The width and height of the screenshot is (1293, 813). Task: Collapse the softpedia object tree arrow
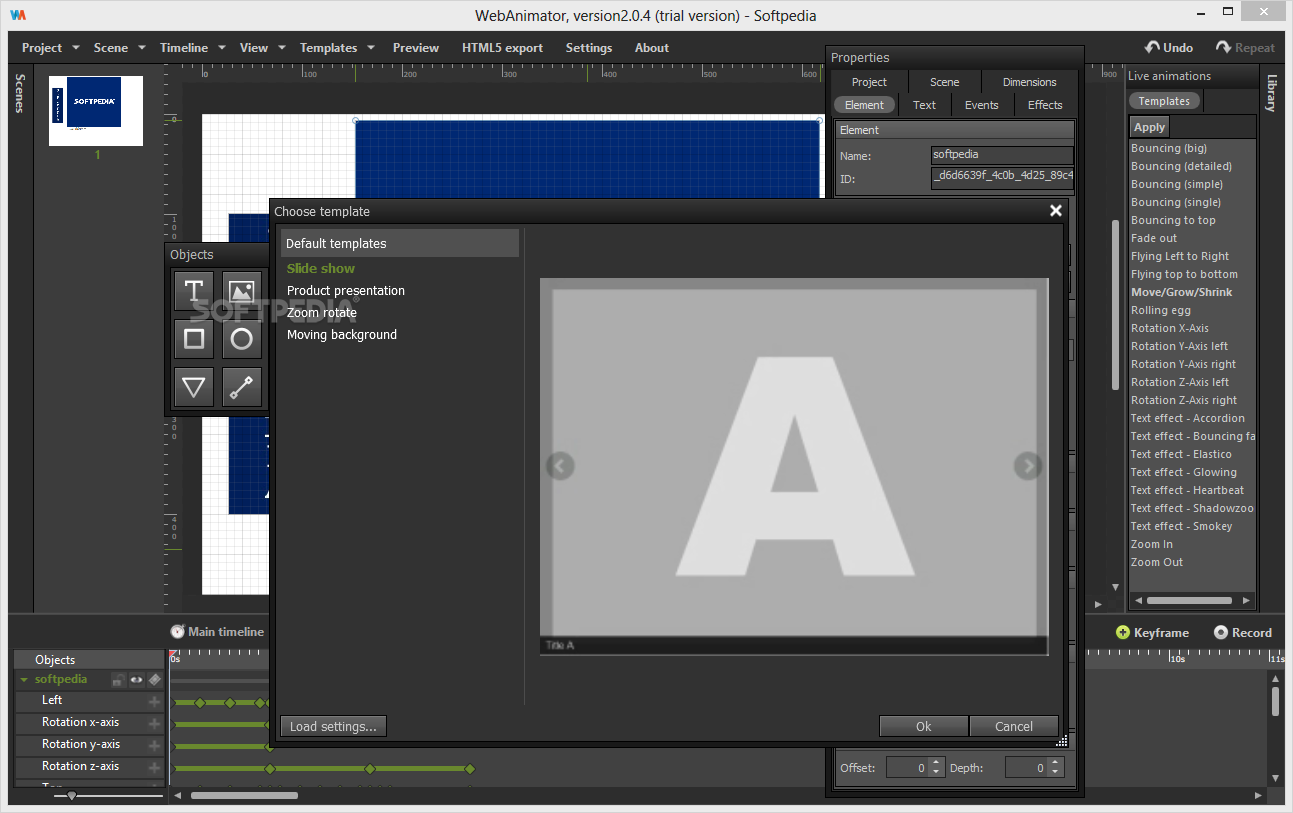tap(24, 680)
